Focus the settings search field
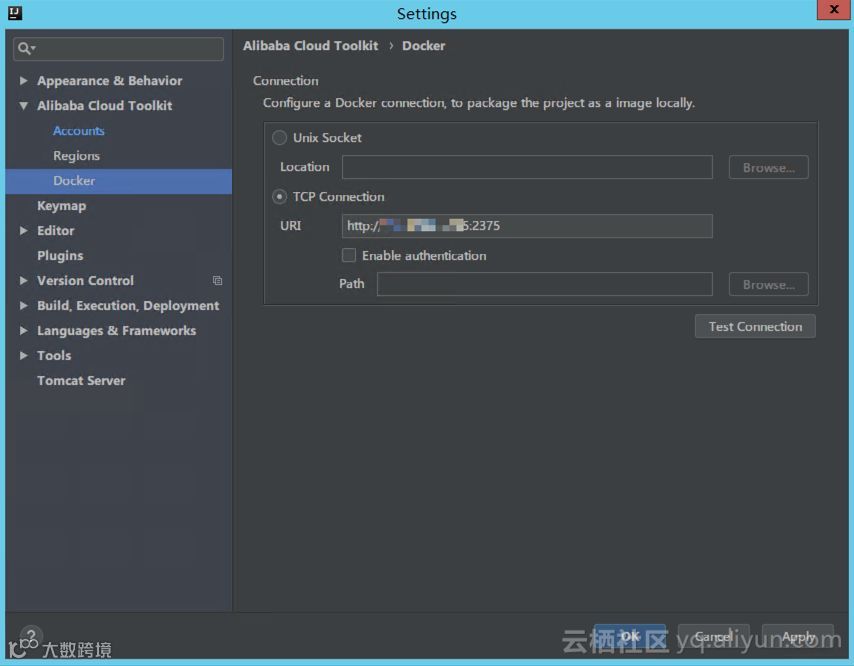Image resolution: width=854 pixels, height=666 pixels. click(x=118, y=49)
